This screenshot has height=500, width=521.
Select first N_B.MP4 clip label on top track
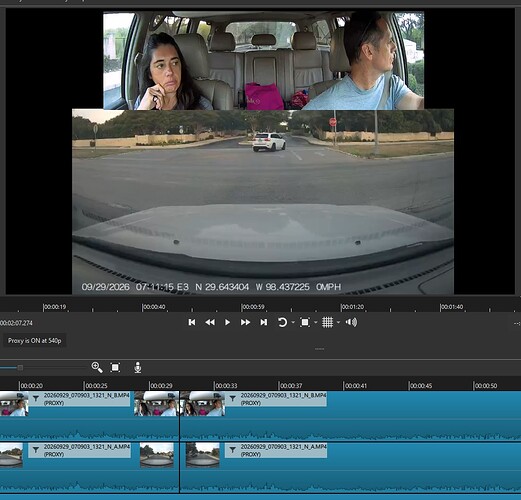pos(87,399)
